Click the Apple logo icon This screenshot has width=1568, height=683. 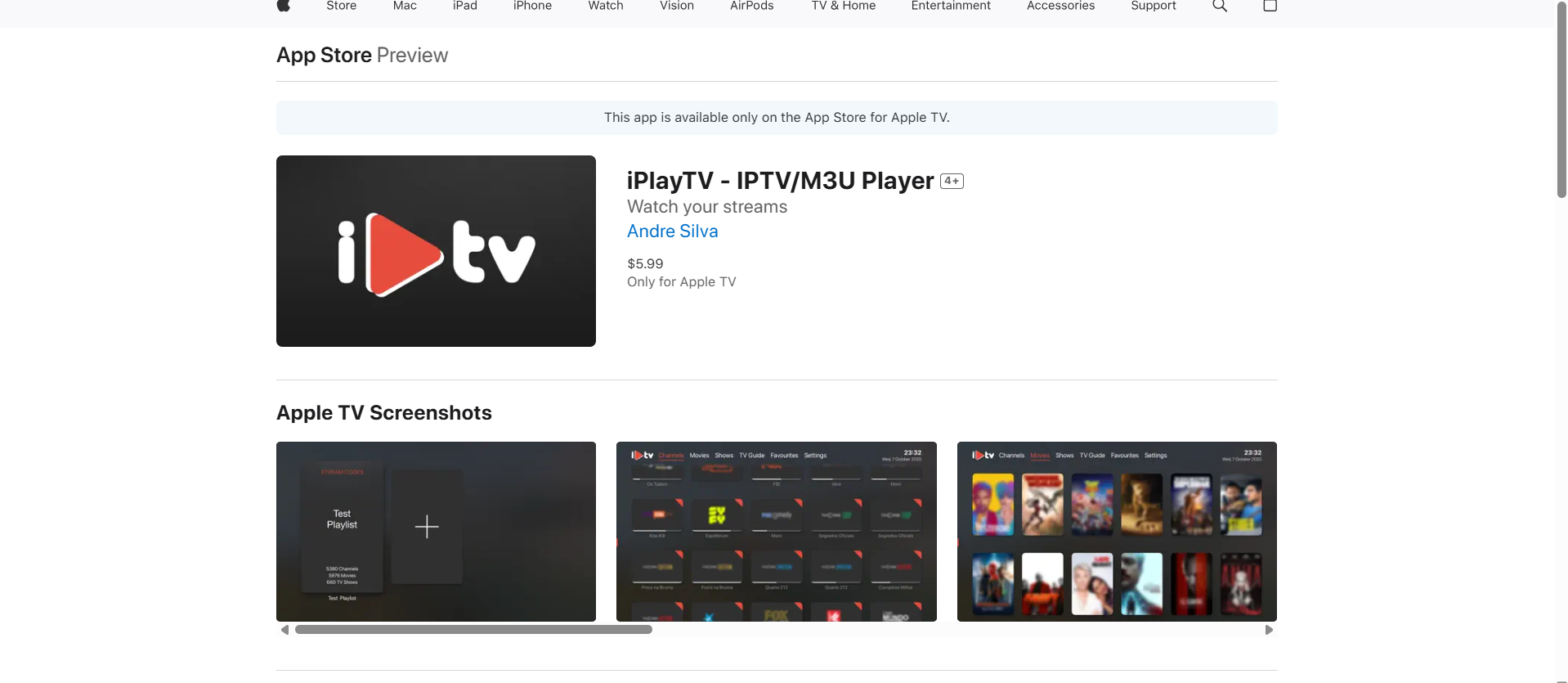[x=284, y=6]
